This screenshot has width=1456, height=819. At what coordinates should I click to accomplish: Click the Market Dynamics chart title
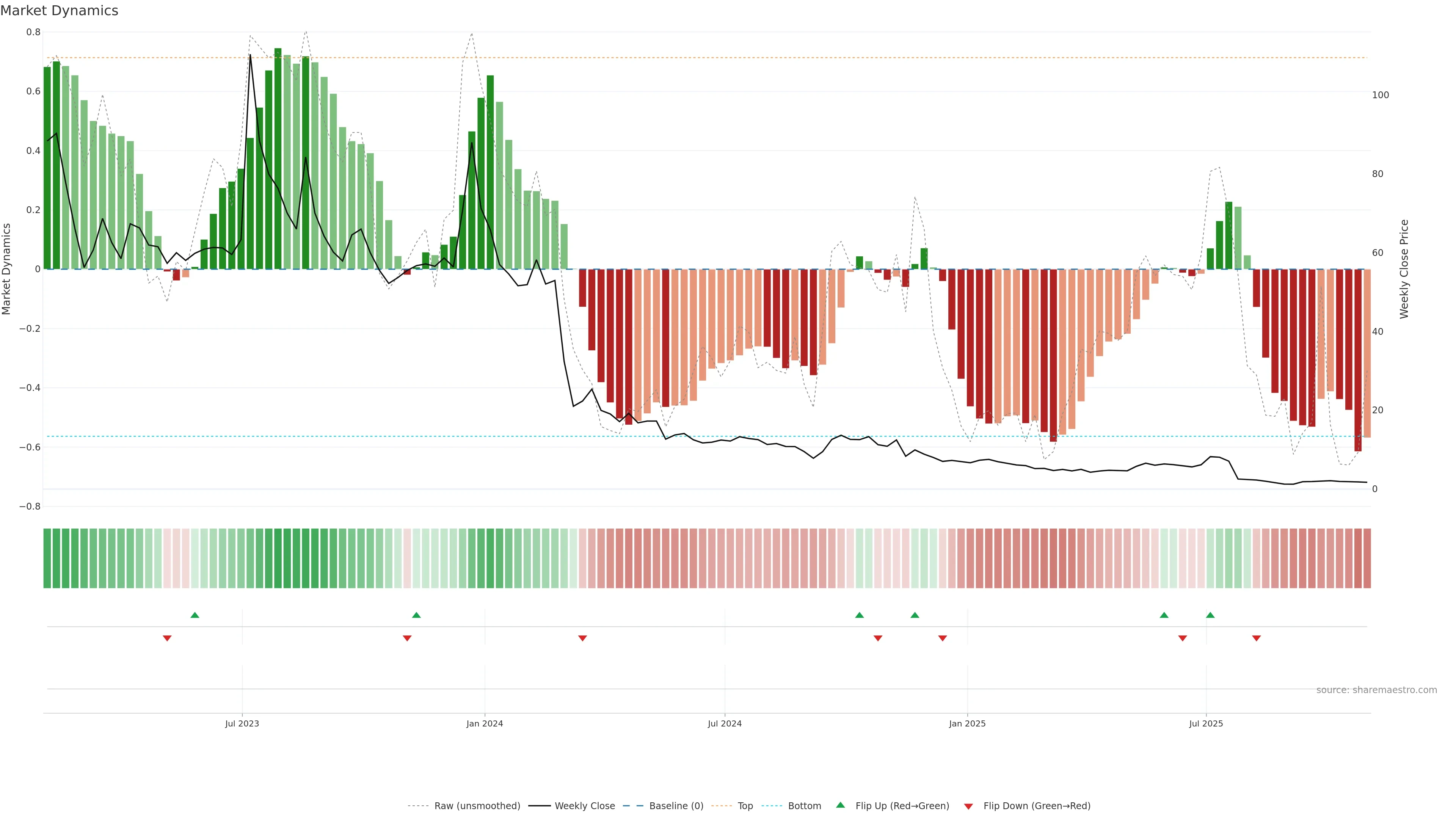point(60,11)
